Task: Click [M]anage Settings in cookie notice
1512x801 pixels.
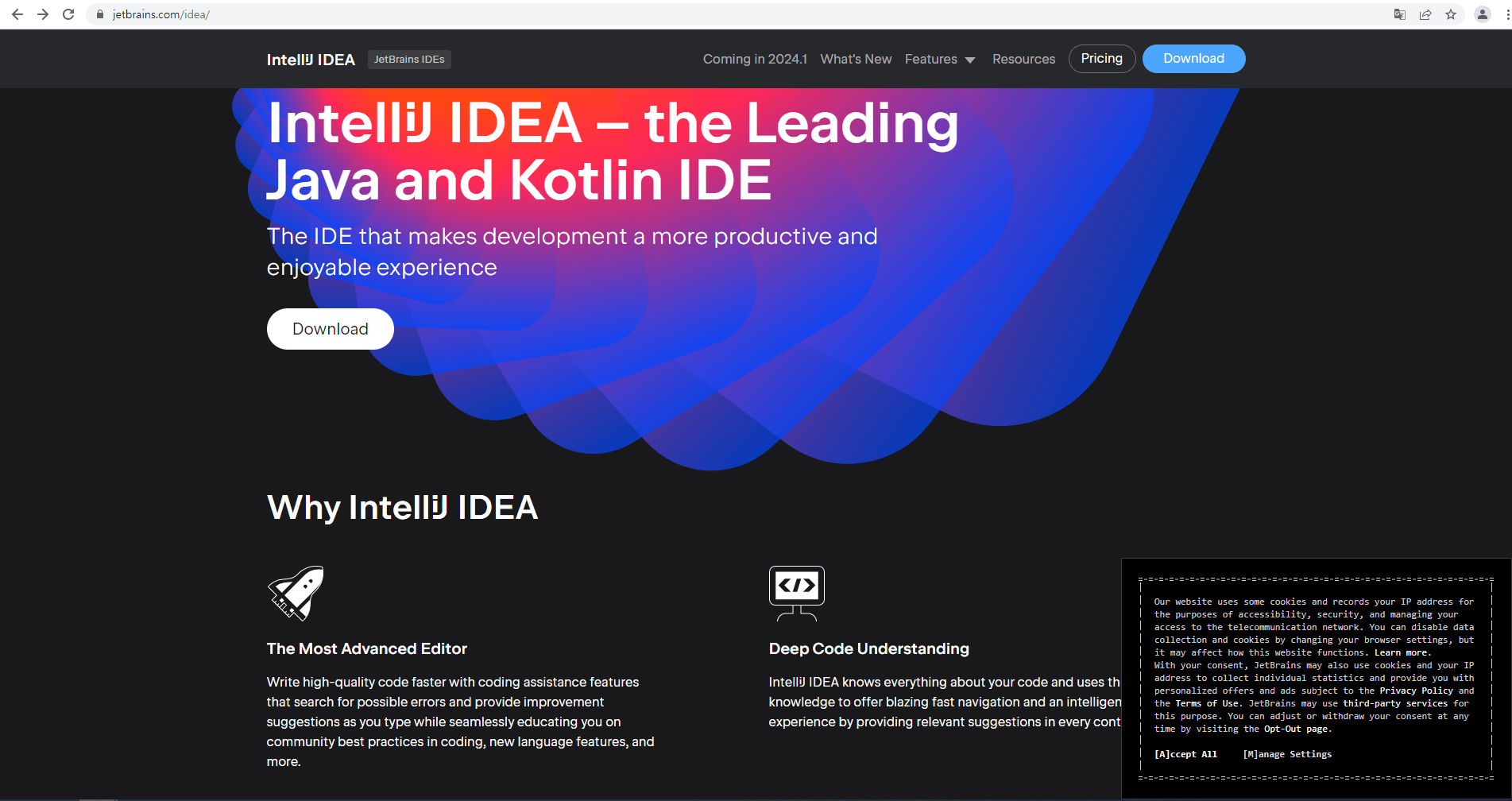Action: pyautogui.click(x=1287, y=754)
